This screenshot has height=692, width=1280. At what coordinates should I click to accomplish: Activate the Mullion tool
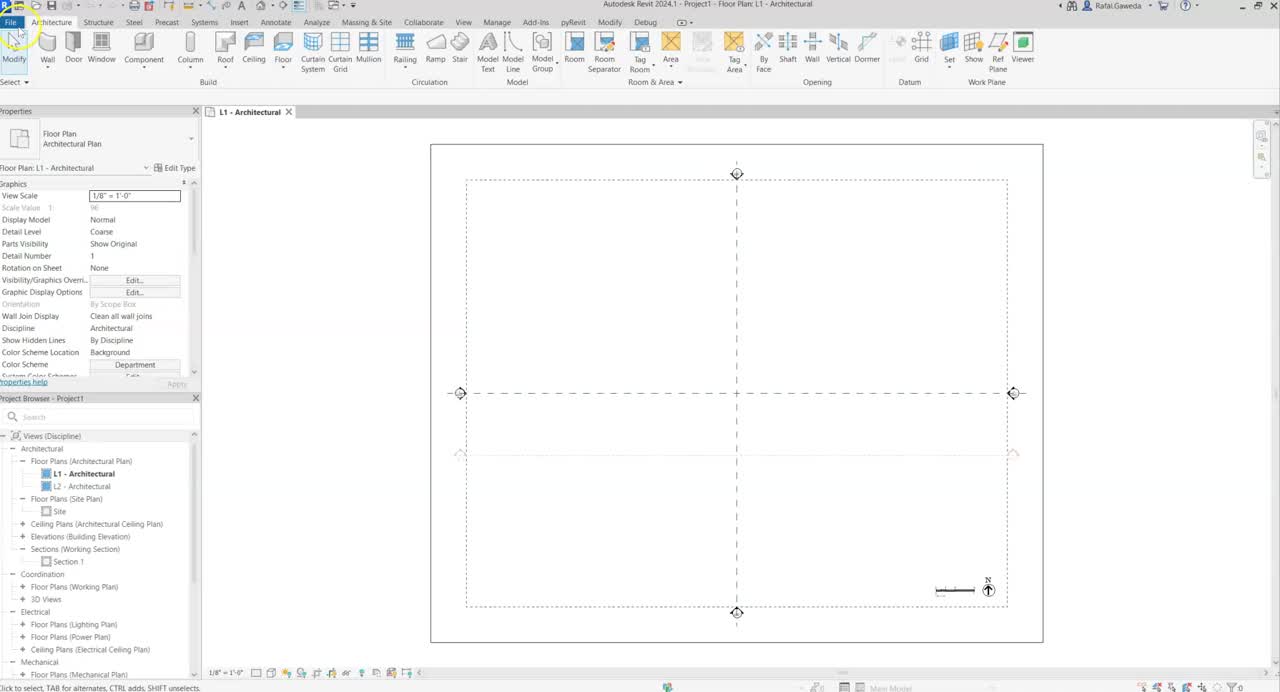pyautogui.click(x=368, y=48)
